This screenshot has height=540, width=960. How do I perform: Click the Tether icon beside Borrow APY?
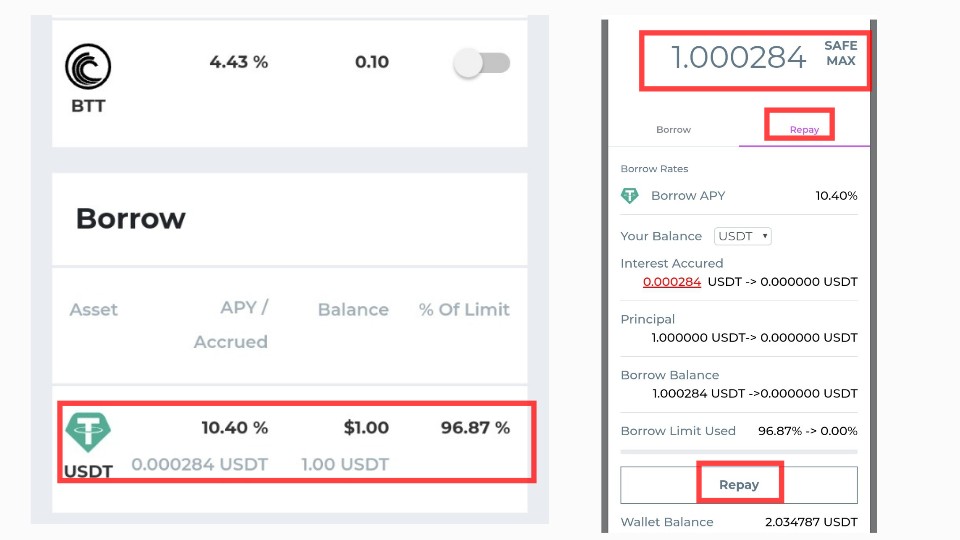click(629, 196)
